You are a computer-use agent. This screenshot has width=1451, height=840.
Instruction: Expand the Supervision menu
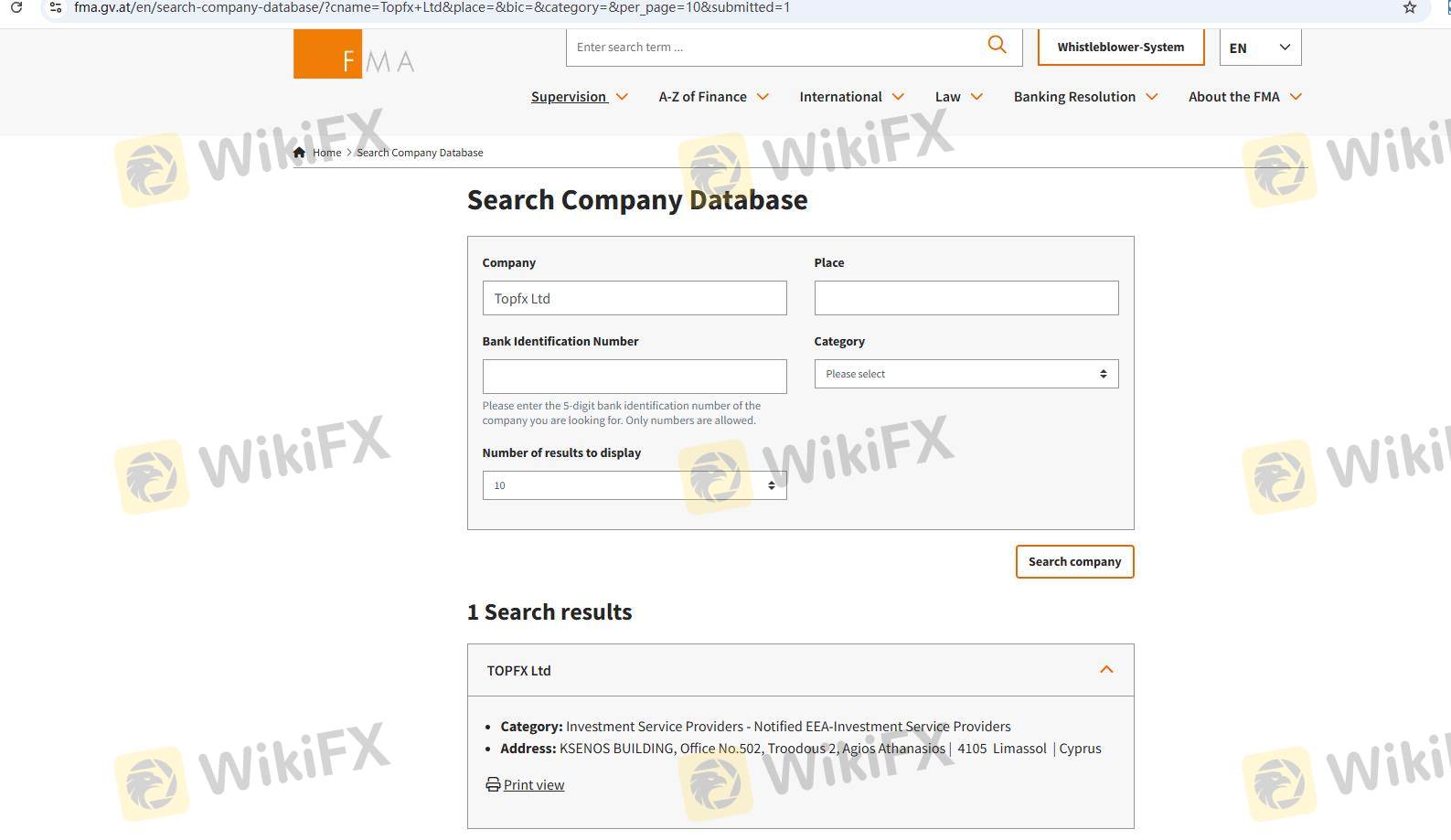click(579, 97)
